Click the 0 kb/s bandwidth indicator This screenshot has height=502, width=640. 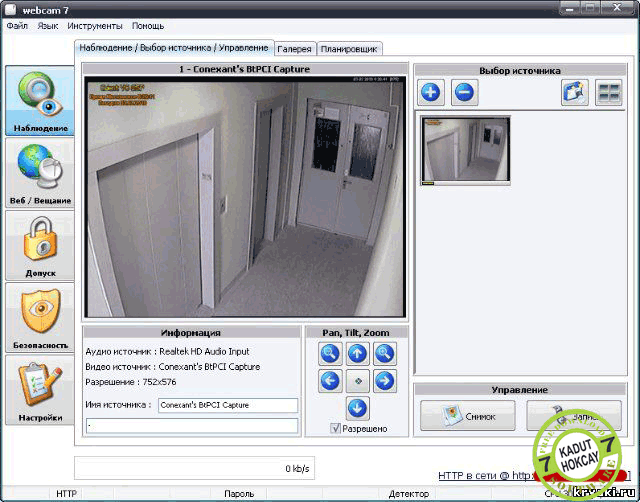pos(194,468)
